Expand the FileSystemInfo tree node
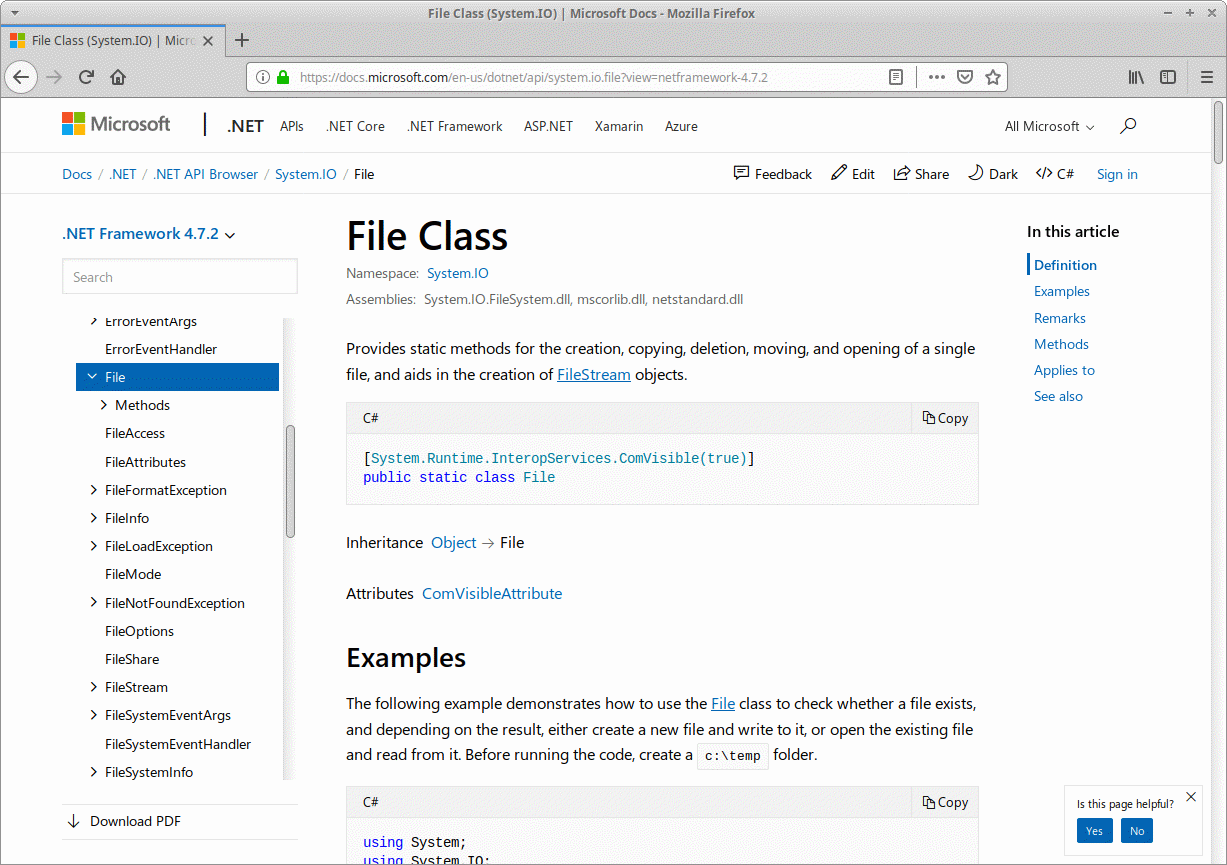The height and width of the screenshot is (865, 1227). 93,772
